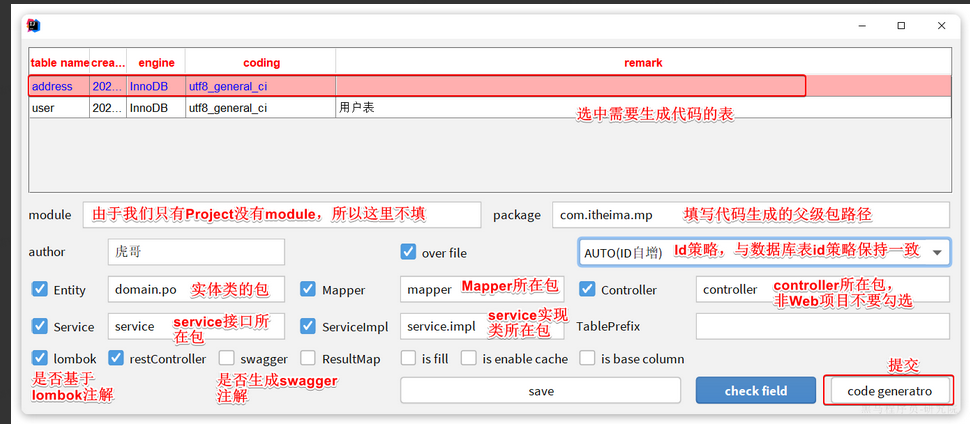Click the author input field
Image resolution: width=970 pixels, height=424 pixels.
[x=196, y=252]
